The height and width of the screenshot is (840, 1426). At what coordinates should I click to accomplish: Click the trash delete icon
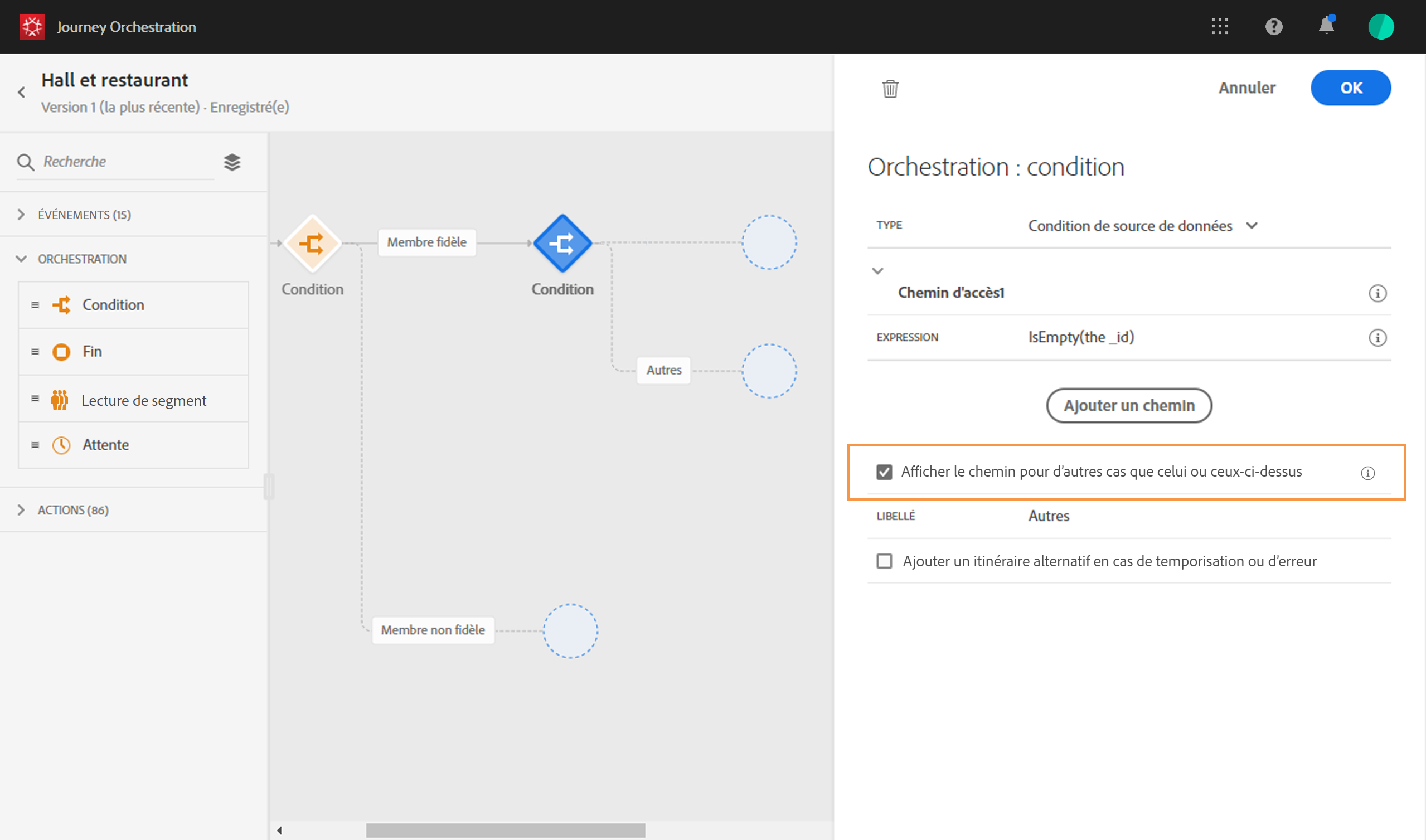click(x=890, y=89)
